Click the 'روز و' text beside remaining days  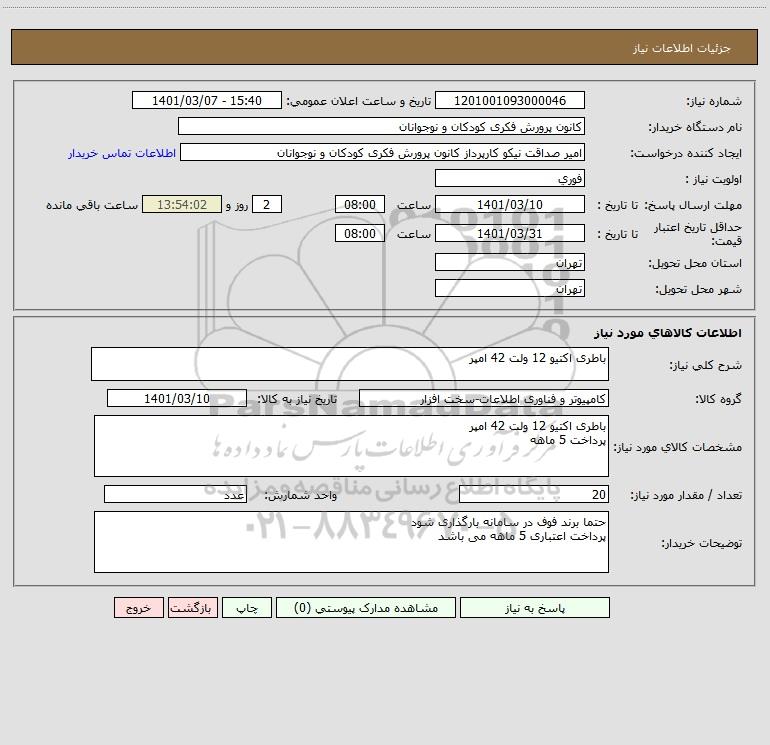pos(237,205)
